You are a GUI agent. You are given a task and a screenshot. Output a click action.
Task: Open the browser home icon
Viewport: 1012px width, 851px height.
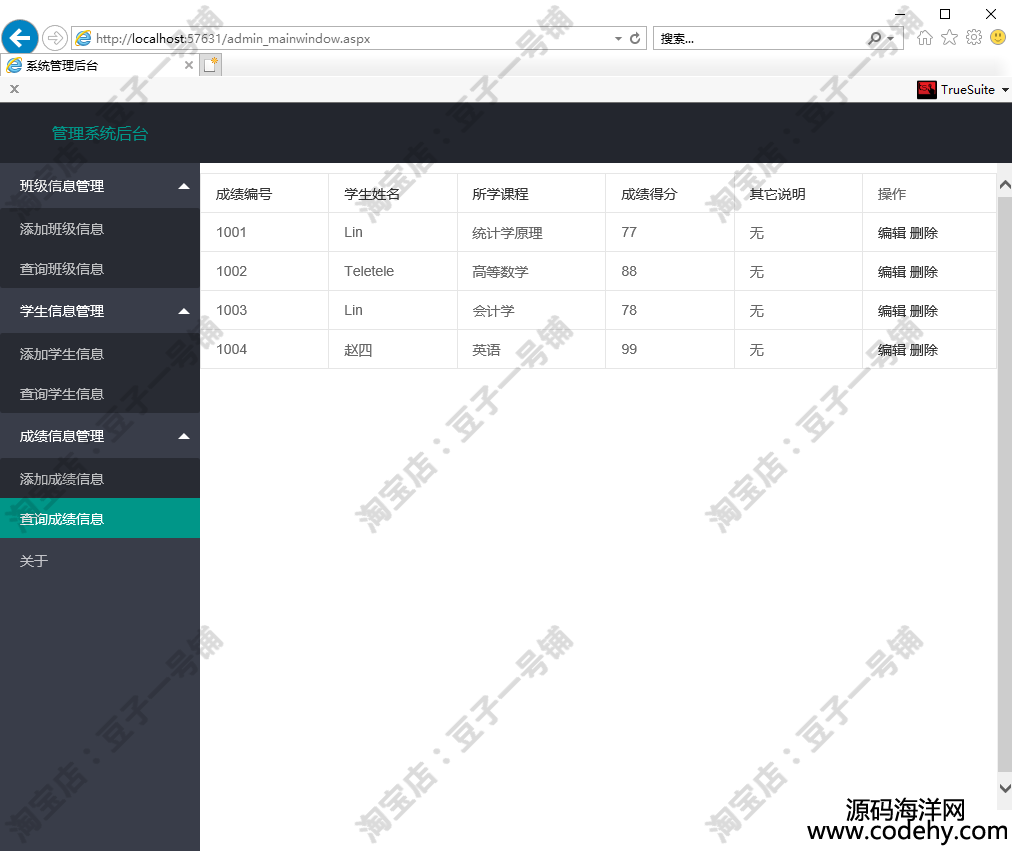coord(925,37)
